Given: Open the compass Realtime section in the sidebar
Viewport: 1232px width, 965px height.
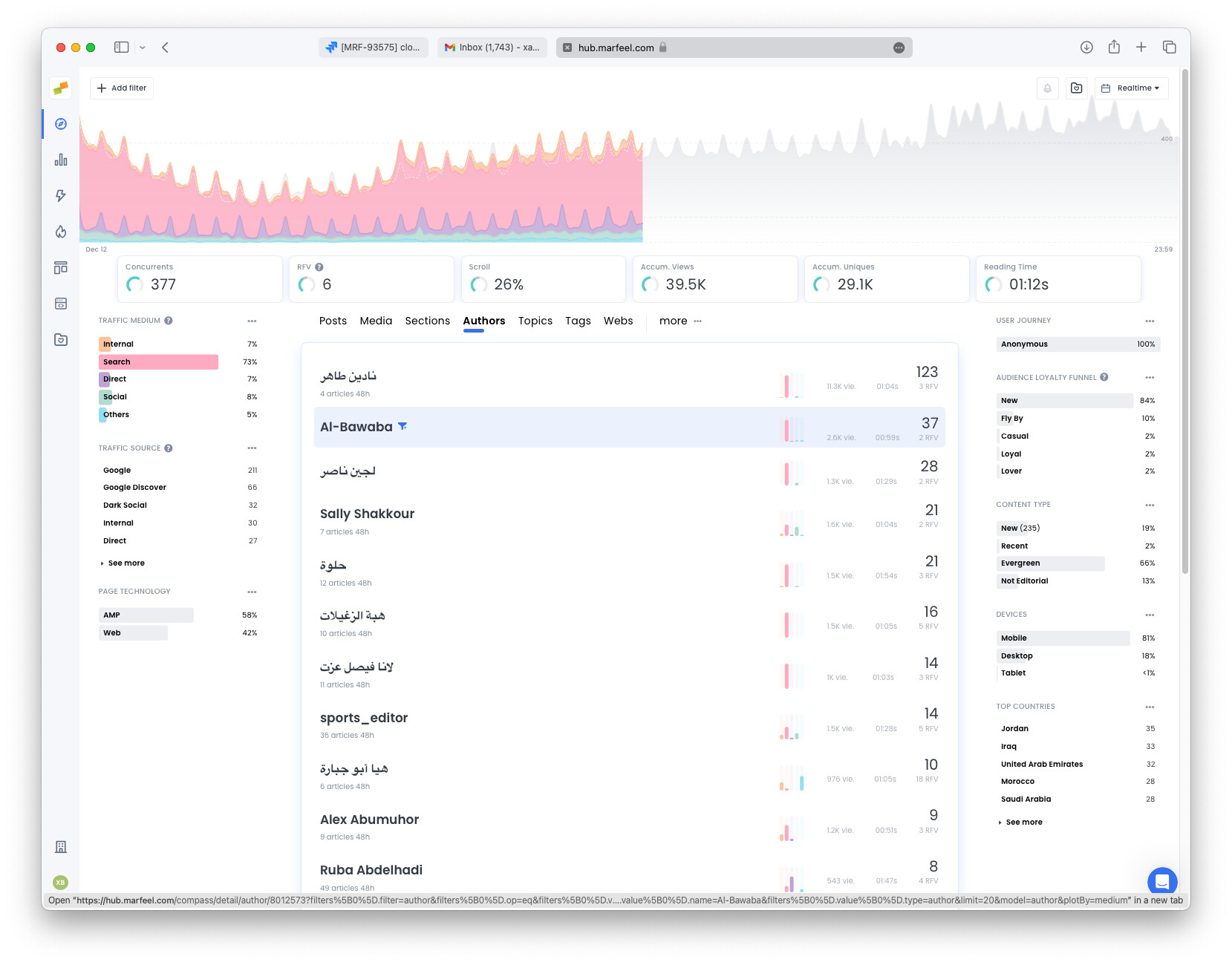Looking at the screenshot, I should [x=60, y=124].
